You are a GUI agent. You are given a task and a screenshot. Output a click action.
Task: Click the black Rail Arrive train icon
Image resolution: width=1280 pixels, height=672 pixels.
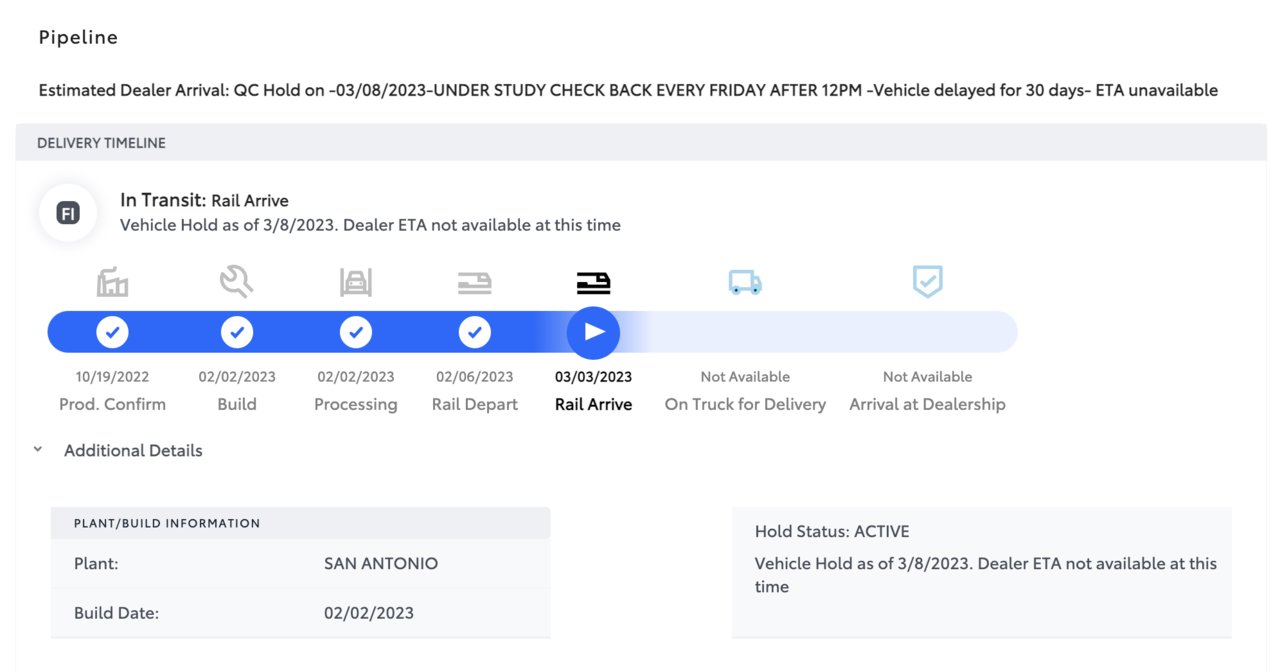click(x=594, y=284)
